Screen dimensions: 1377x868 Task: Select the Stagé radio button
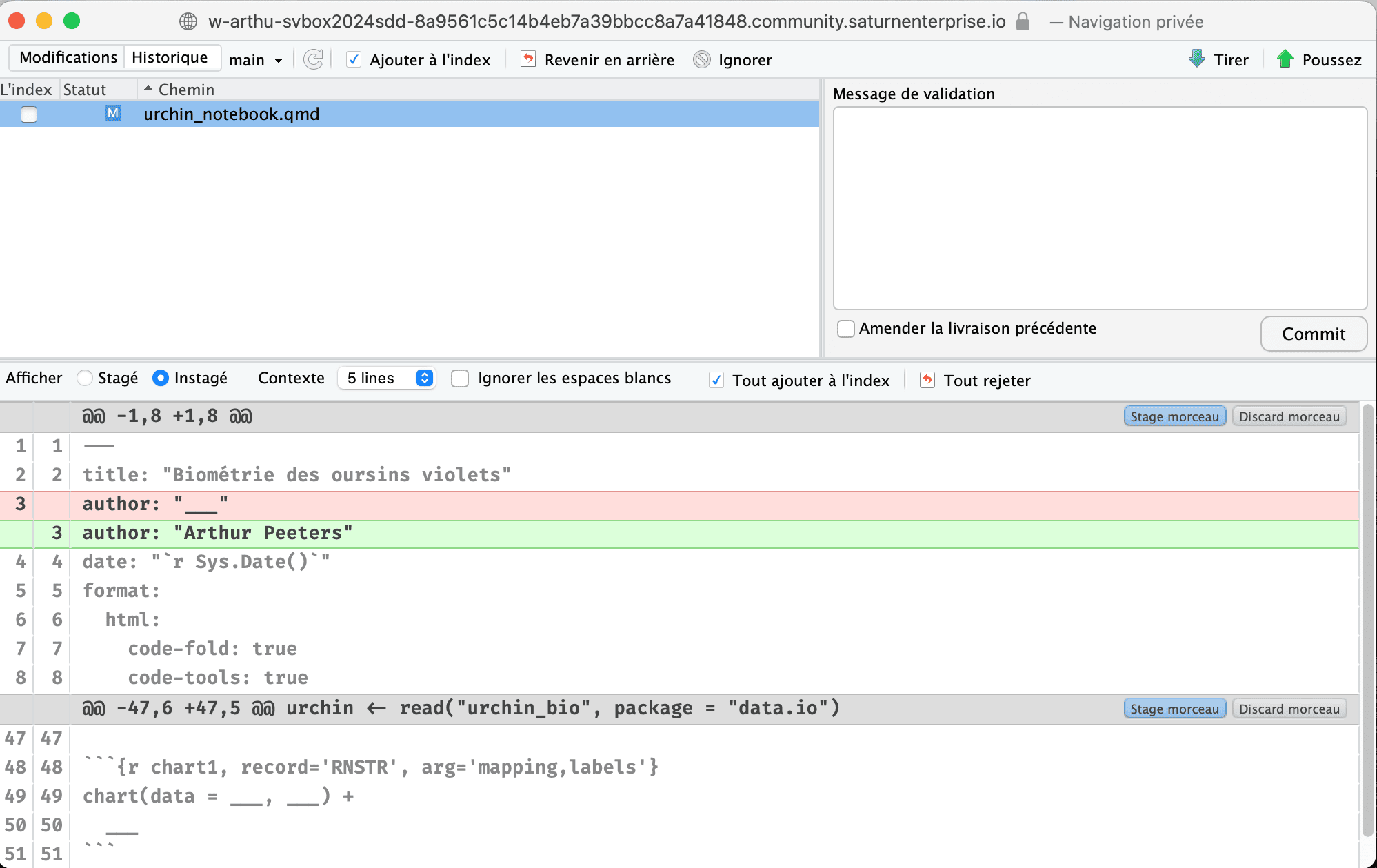(x=85, y=378)
